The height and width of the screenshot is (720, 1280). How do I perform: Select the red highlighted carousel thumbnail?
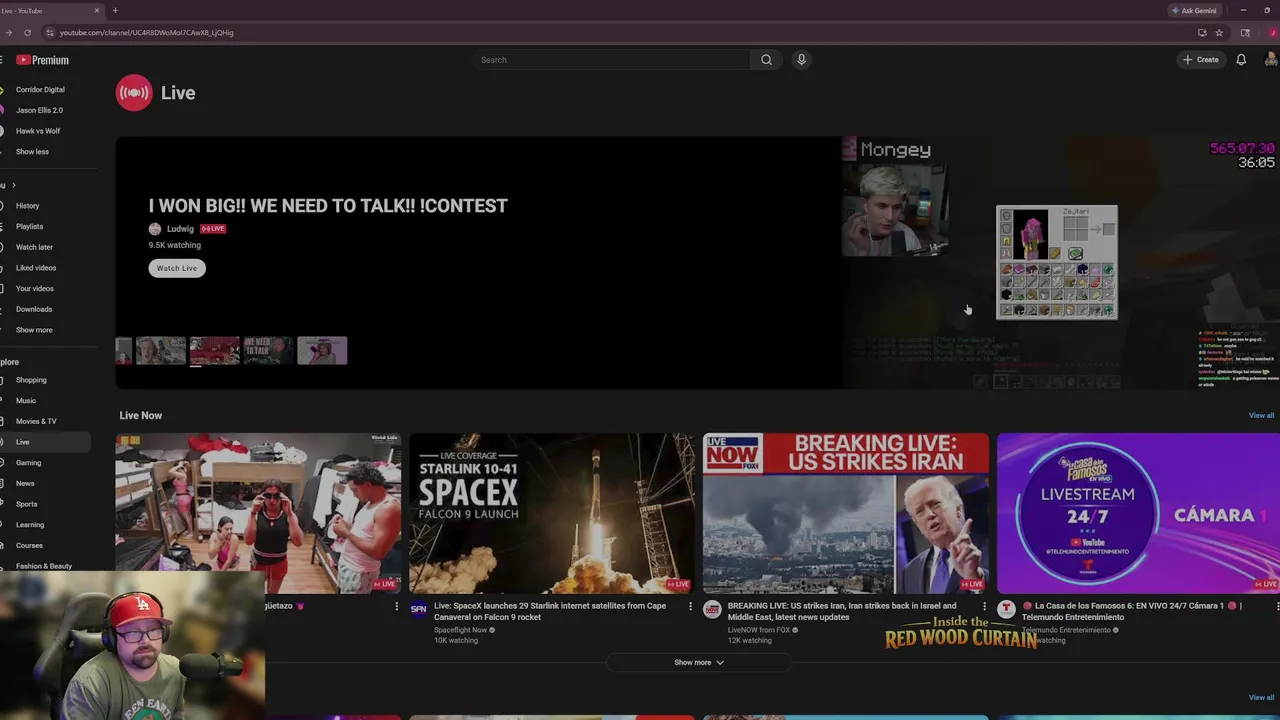click(215, 350)
